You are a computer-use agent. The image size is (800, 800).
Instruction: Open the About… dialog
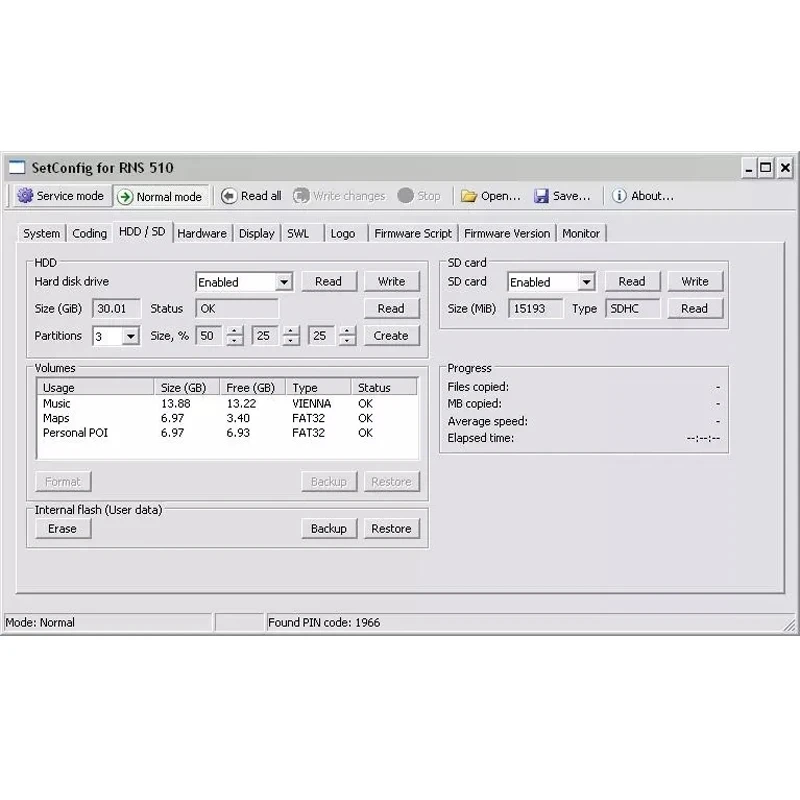pyautogui.click(x=643, y=196)
